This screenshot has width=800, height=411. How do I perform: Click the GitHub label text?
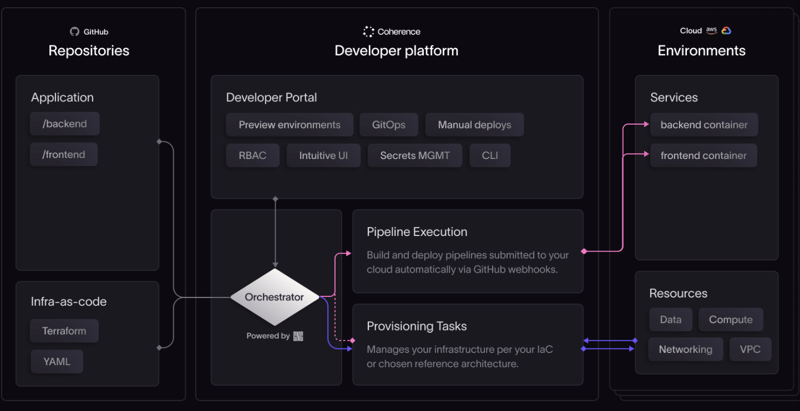[96, 32]
